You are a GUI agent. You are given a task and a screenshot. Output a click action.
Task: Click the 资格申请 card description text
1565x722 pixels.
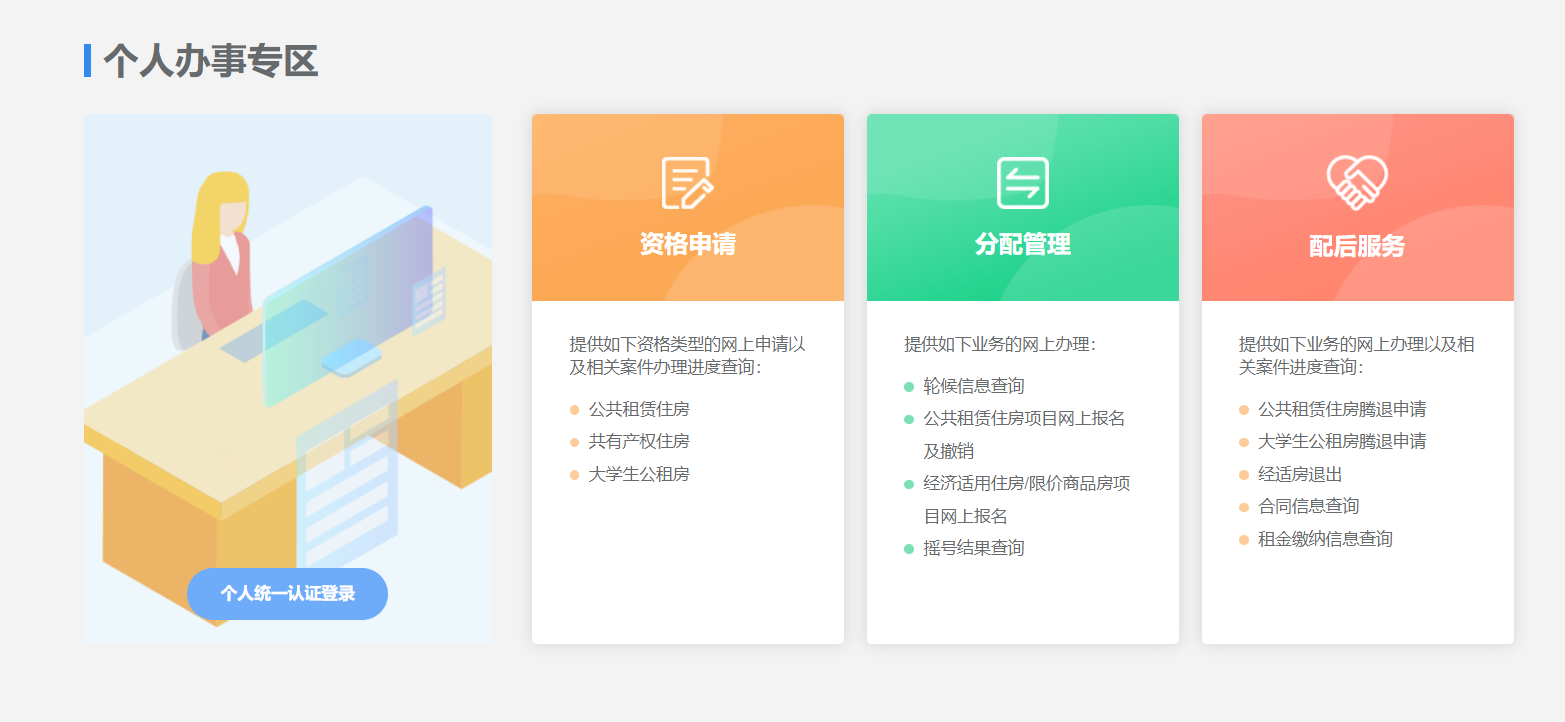(x=688, y=356)
